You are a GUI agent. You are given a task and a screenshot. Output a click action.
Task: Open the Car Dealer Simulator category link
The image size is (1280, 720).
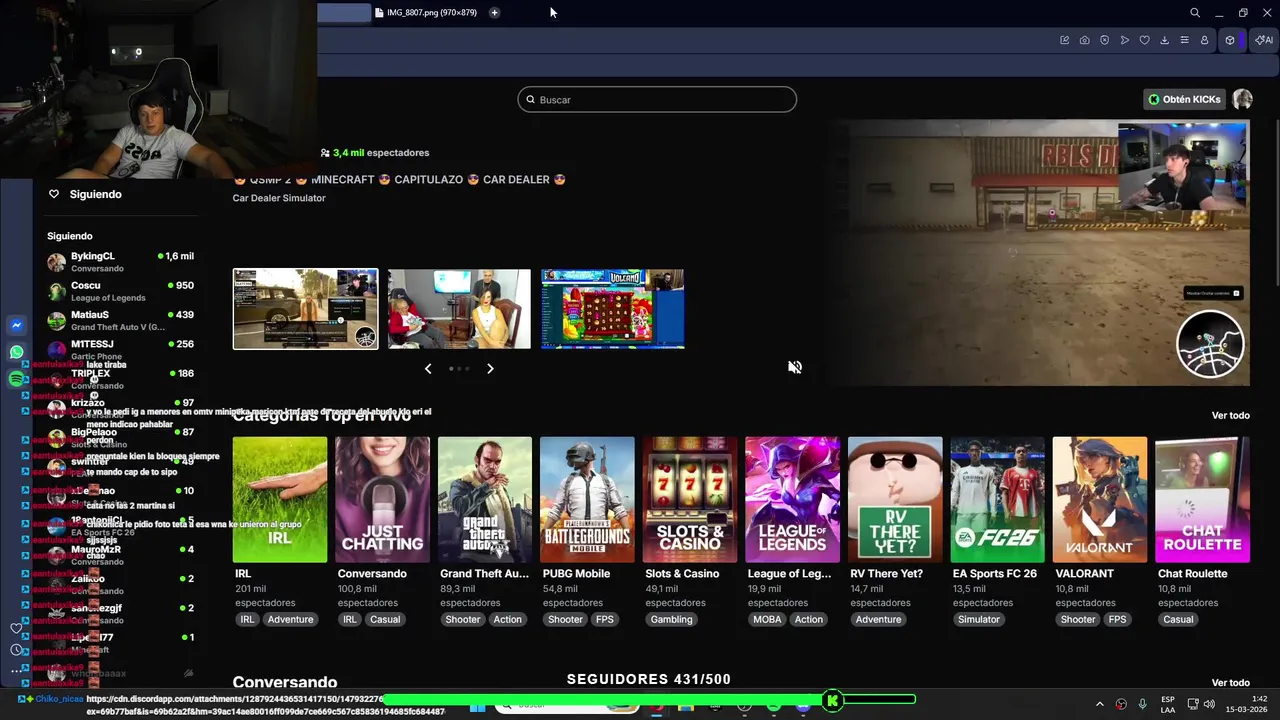[x=279, y=198]
